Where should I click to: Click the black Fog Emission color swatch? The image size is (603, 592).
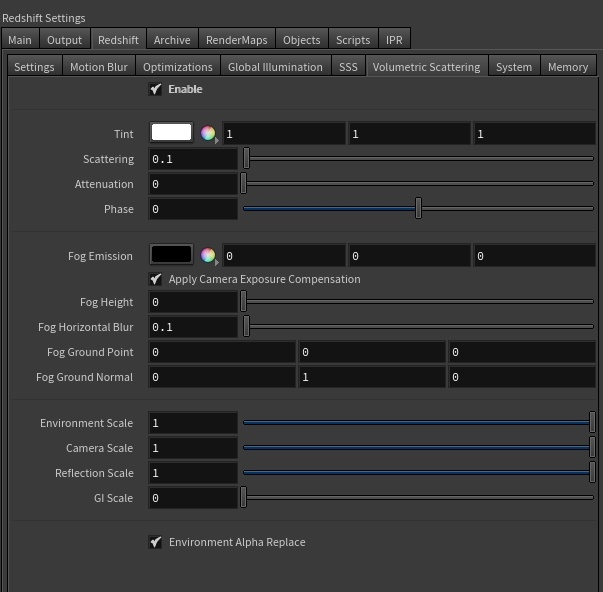tap(172, 255)
